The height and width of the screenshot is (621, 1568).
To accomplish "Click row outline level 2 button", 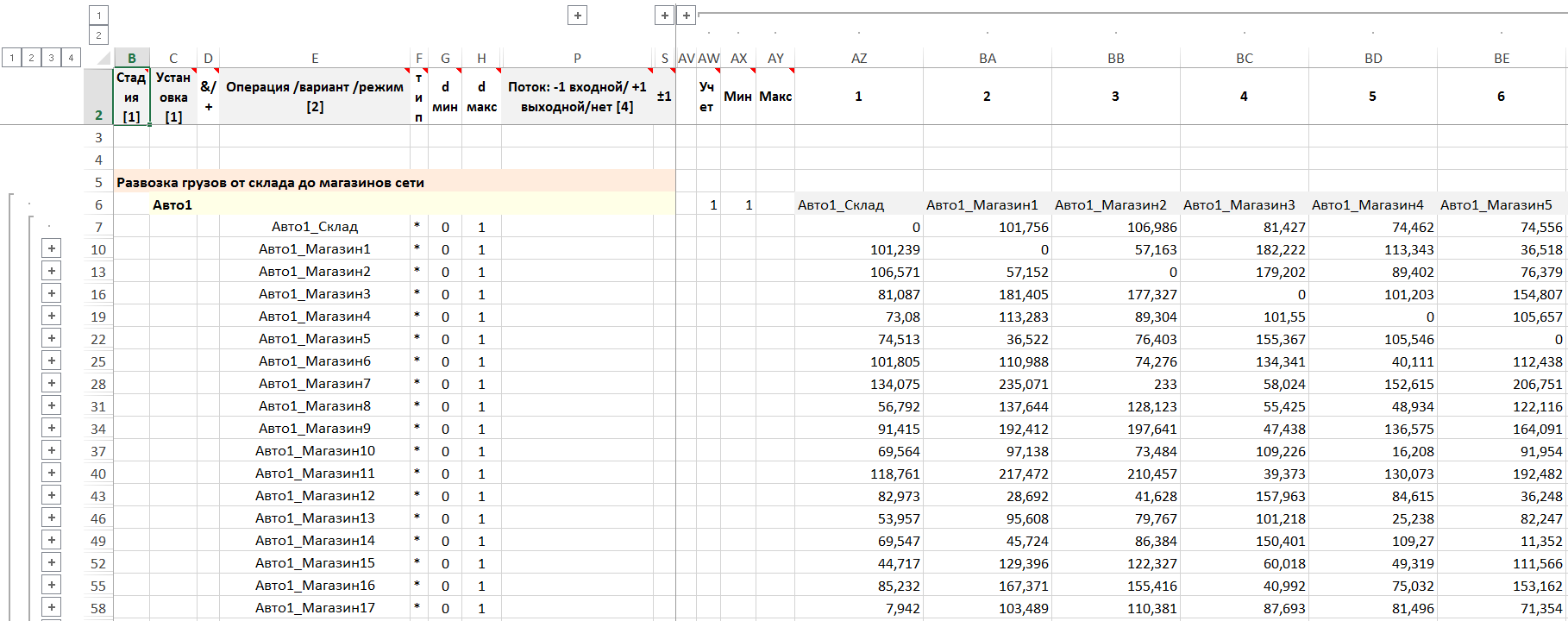I will click(x=31, y=58).
